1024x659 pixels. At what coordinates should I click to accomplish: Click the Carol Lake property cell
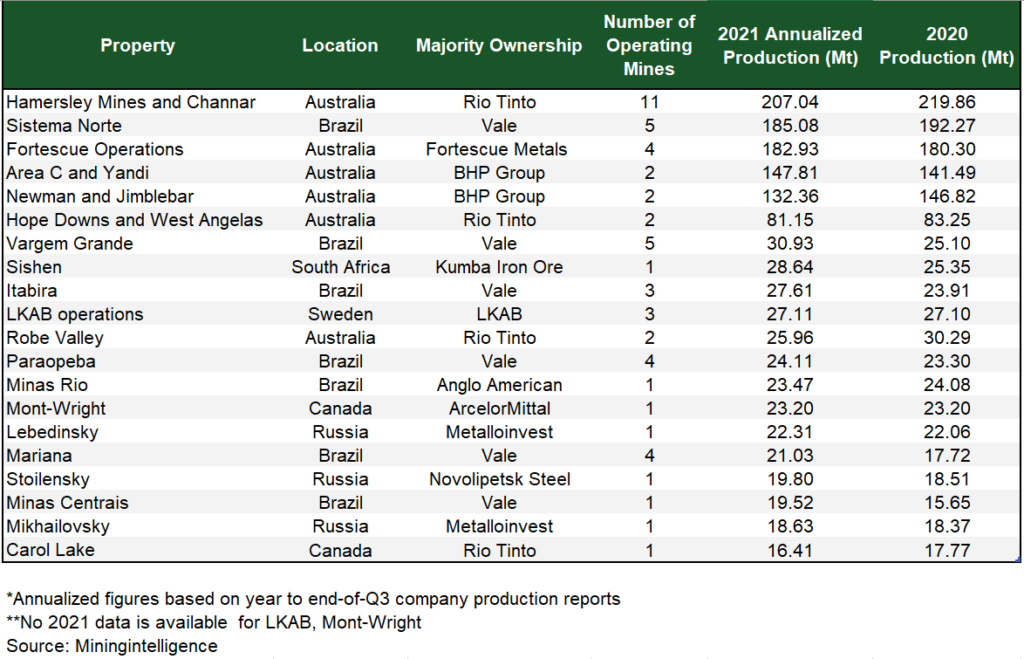(50, 550)
